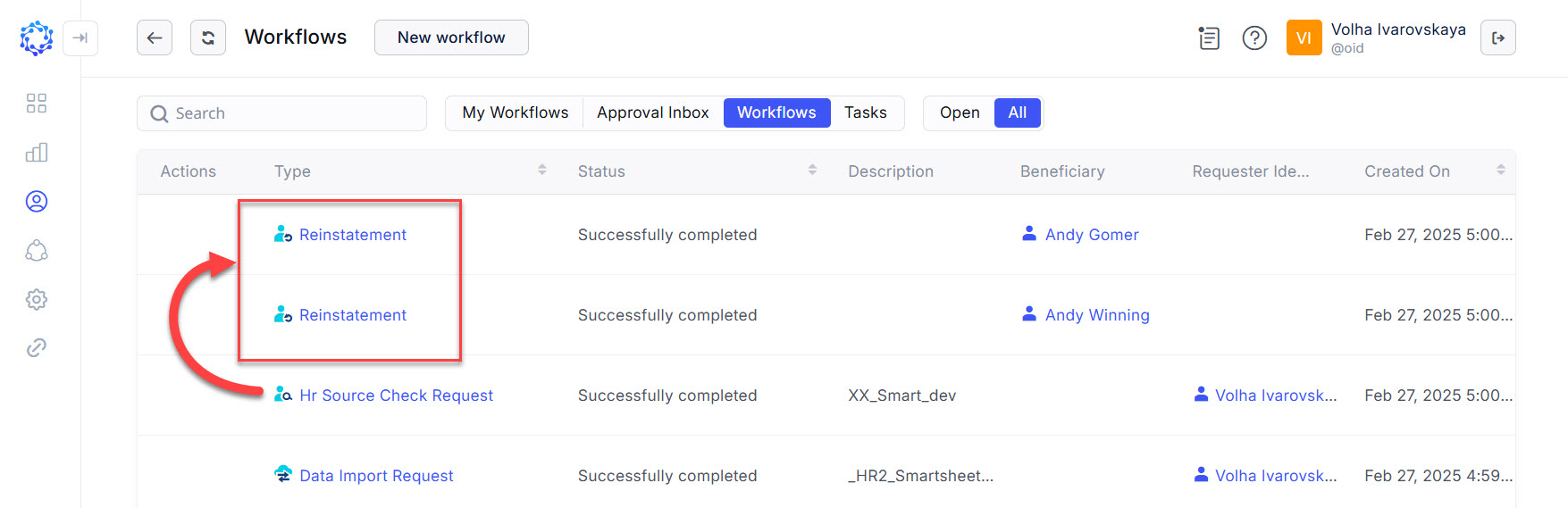Screen dimensions: 1568x508
Task: Click the XX_Smart_dev description cell
Action: click(x=901, y=396)
